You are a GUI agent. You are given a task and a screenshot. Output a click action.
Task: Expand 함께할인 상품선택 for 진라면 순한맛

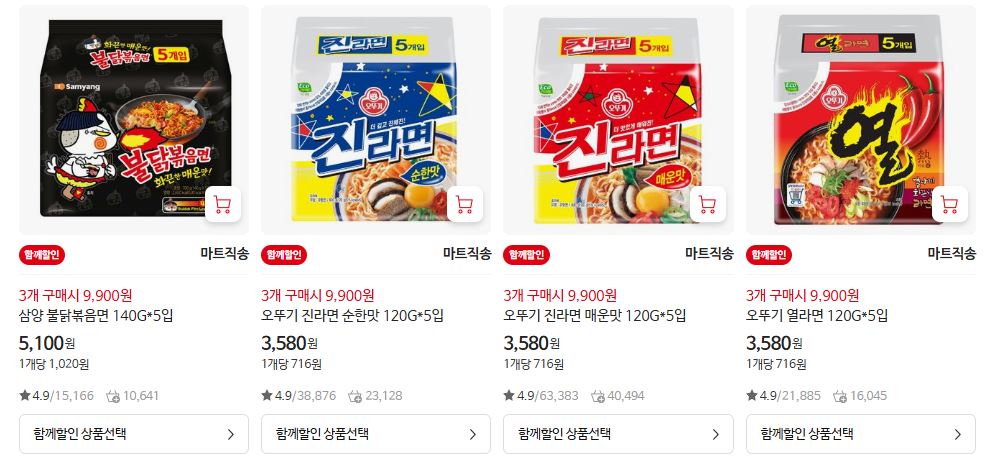pos(376,434)
